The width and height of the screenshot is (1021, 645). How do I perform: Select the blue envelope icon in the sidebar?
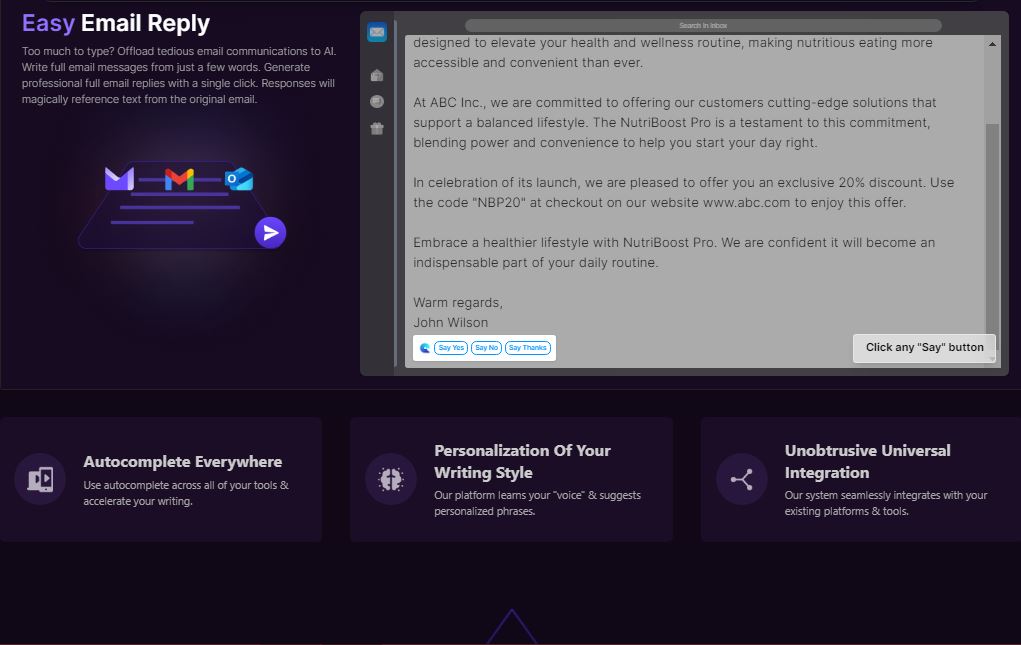coord(376,31)
